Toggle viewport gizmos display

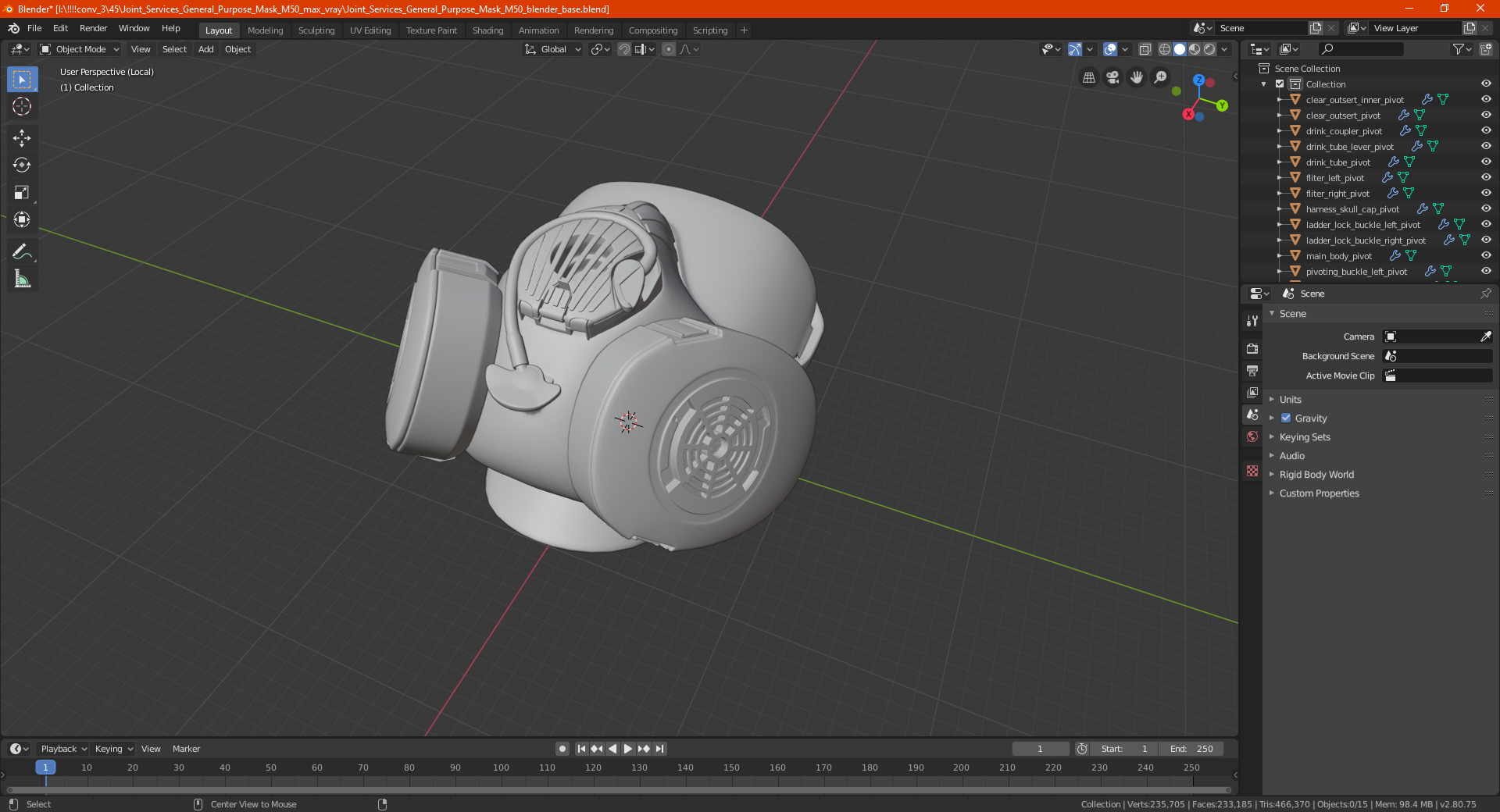1075,49
